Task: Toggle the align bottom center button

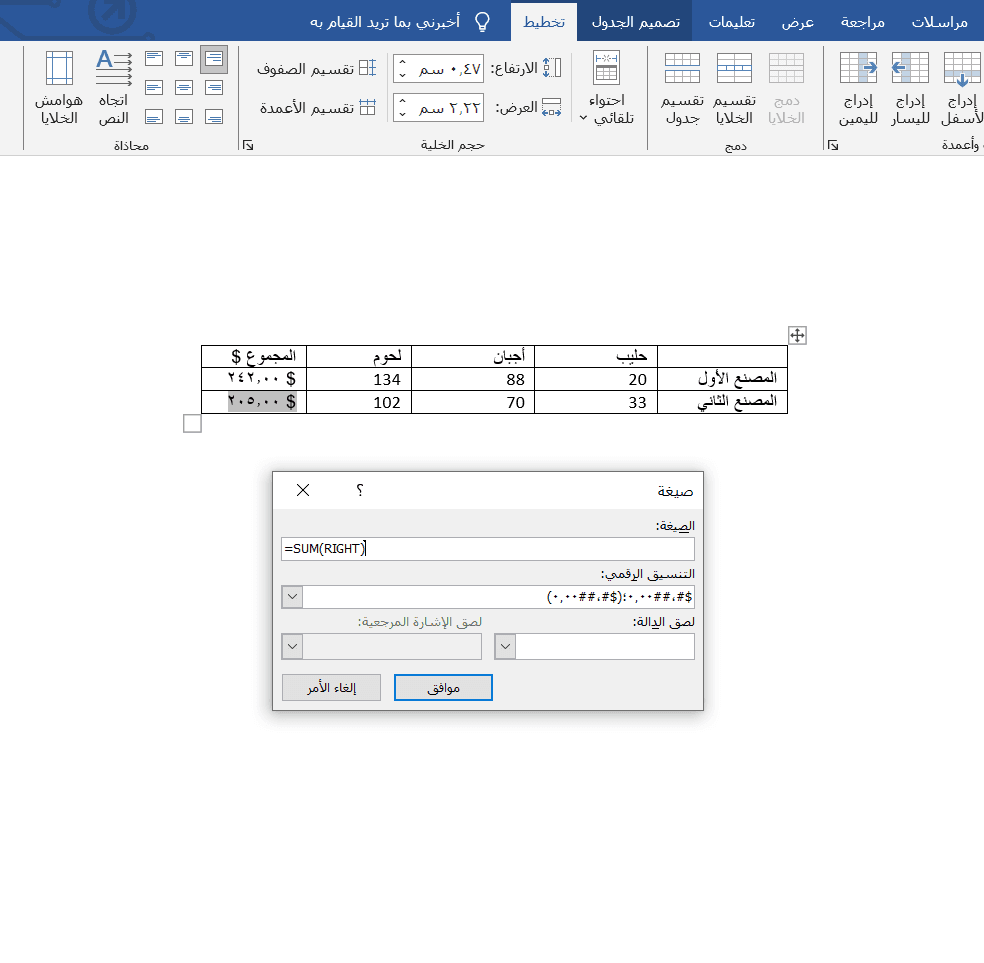Action: click(x=184, y=116)
